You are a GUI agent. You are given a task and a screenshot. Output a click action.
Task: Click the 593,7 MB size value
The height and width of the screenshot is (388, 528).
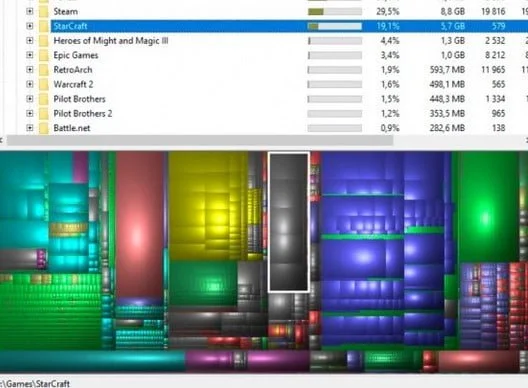447,70
